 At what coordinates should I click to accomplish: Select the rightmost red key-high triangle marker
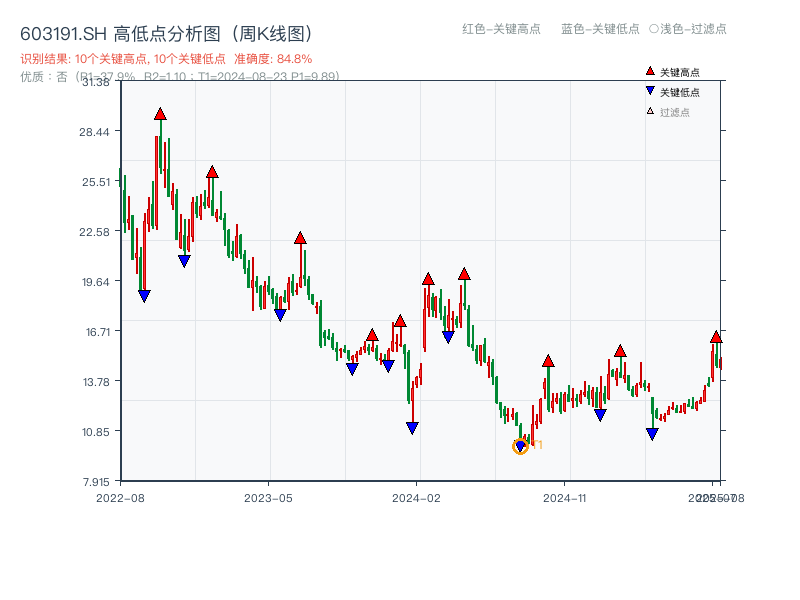point(716,338)
